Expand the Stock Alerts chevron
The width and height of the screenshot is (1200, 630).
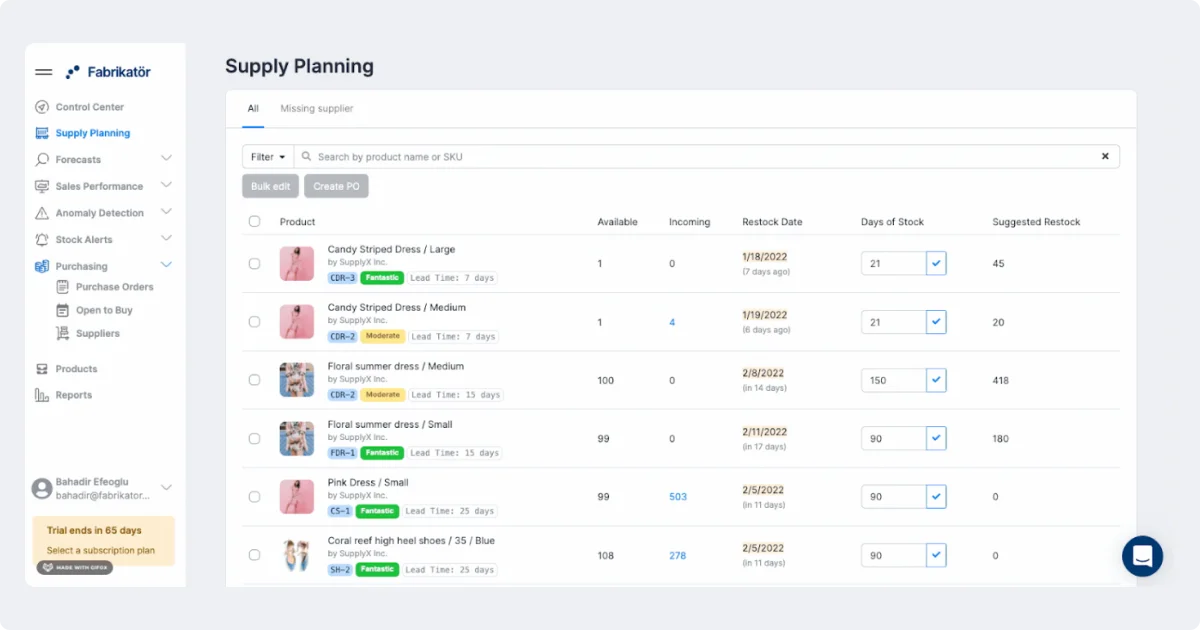pos(166,238)
